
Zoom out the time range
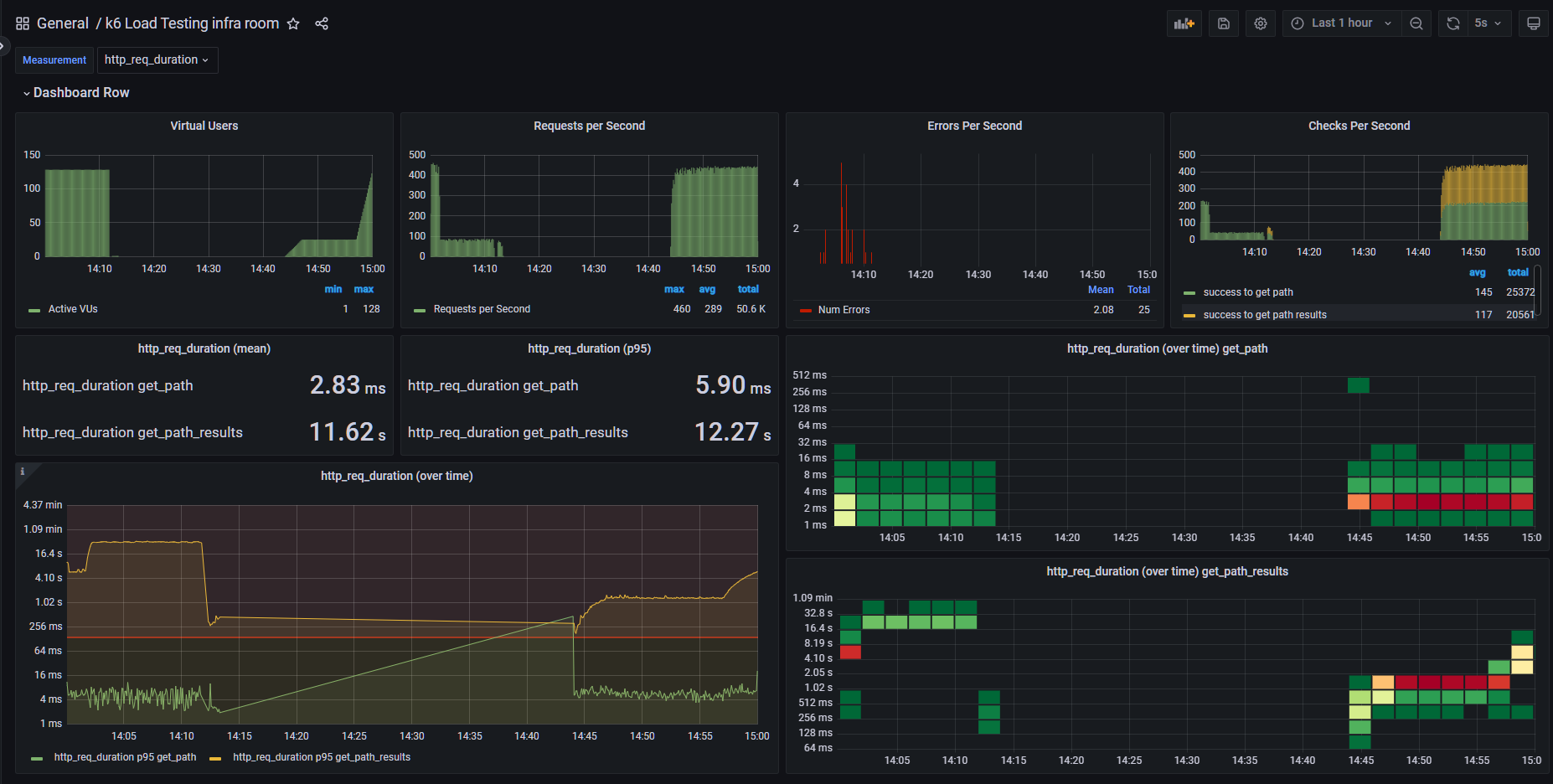(1416, 23)
